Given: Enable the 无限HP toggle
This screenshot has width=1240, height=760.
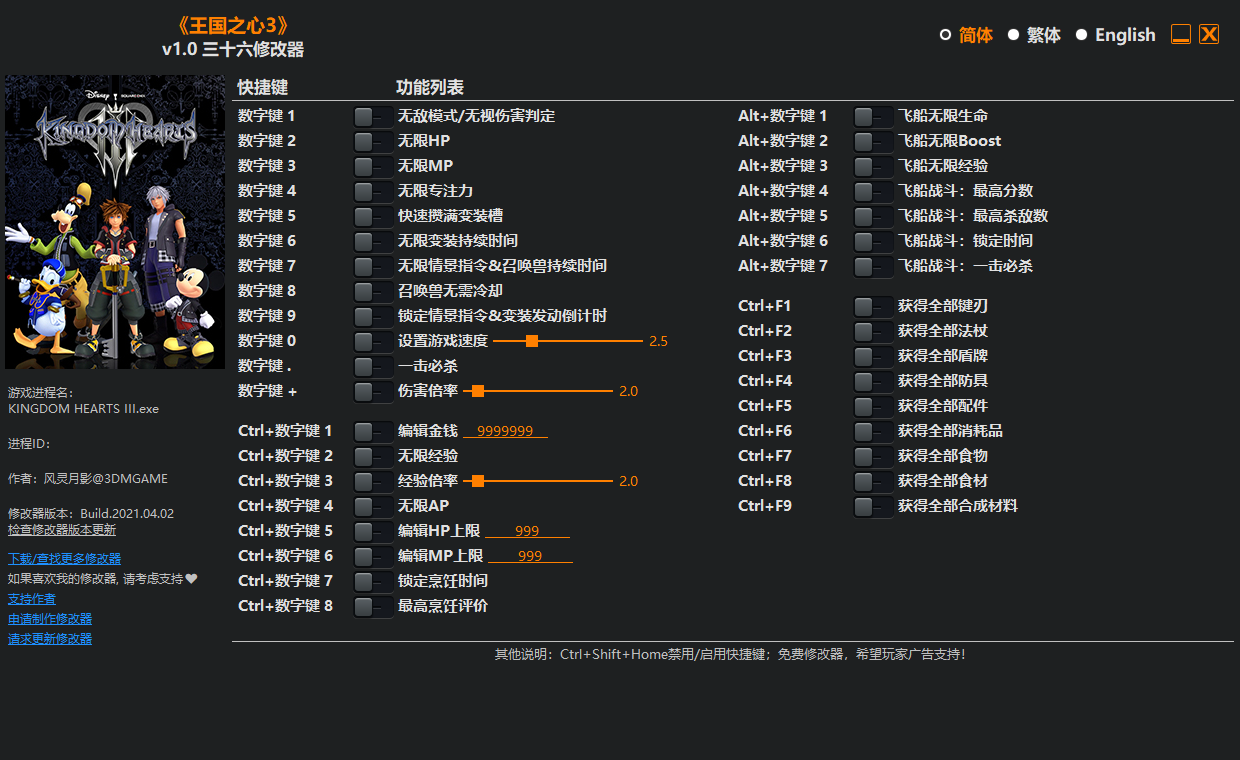Looking at the screenshot, I should [x=373, y=141].
